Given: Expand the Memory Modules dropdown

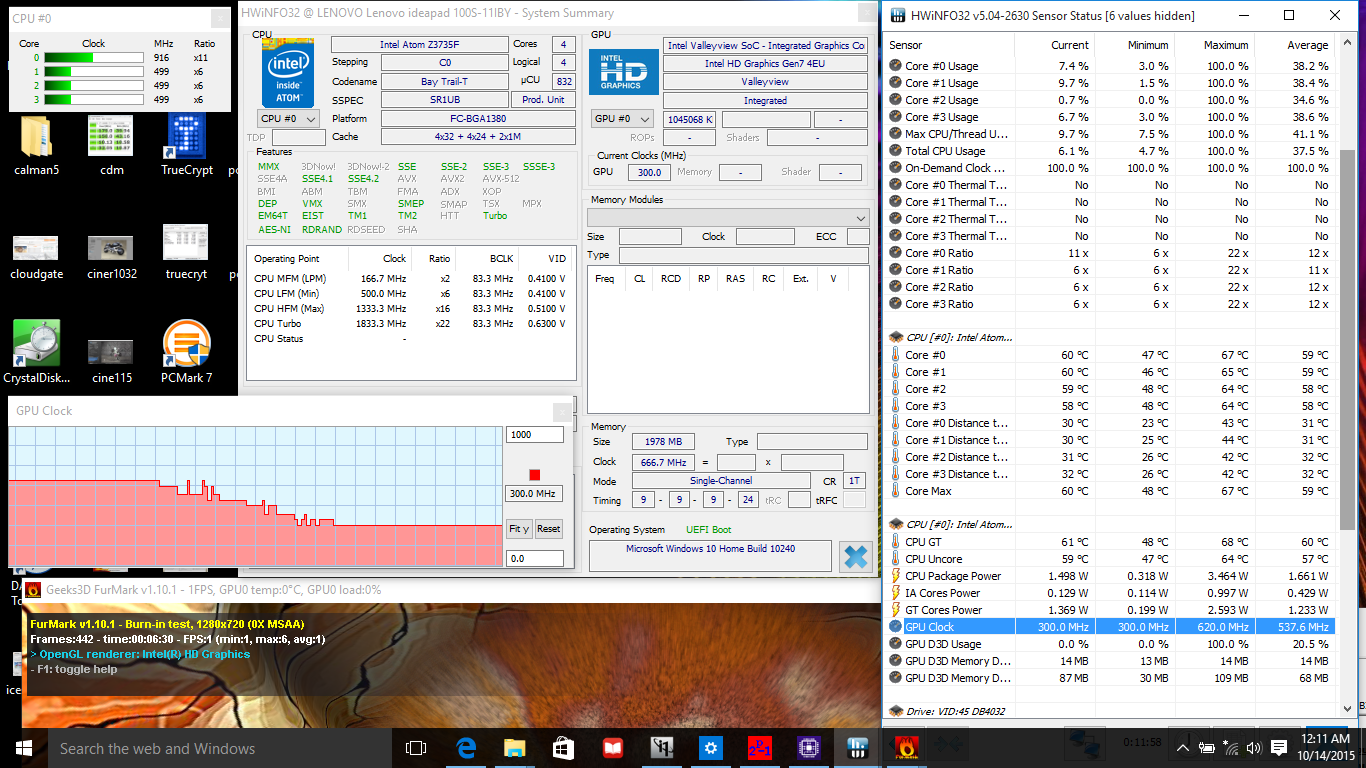Looking at the screenshot, I should click(x=728, y=218).
